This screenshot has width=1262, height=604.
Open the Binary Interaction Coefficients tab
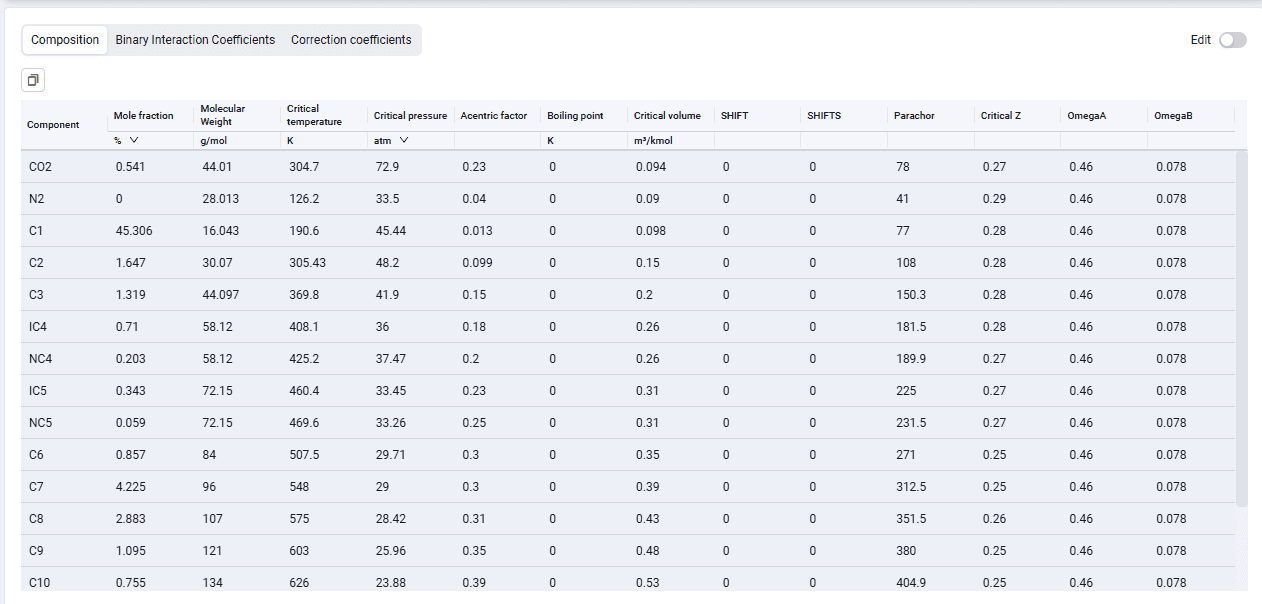tap(195, 40)
